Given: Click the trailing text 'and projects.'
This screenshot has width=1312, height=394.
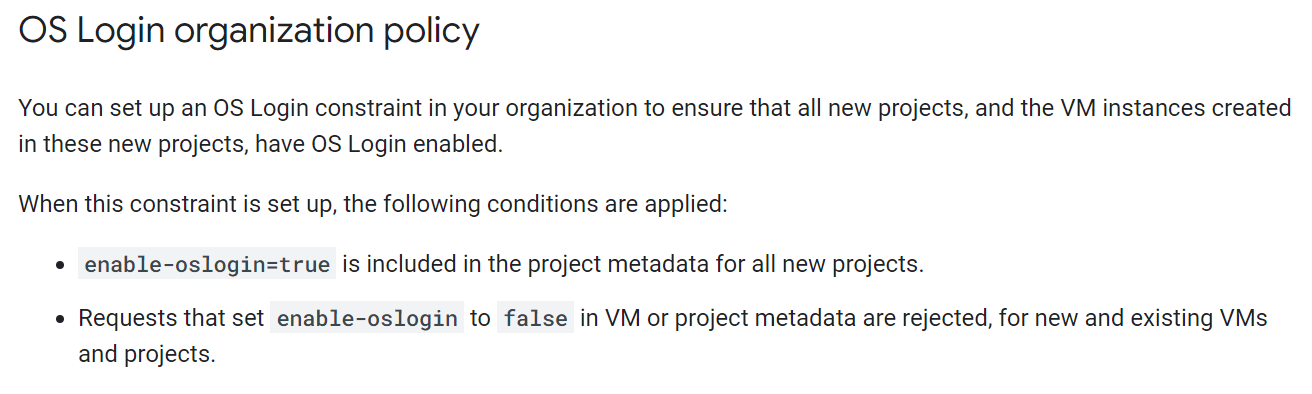Looking at the screenshot, I should pyautogui.click(x=147, y=355).
